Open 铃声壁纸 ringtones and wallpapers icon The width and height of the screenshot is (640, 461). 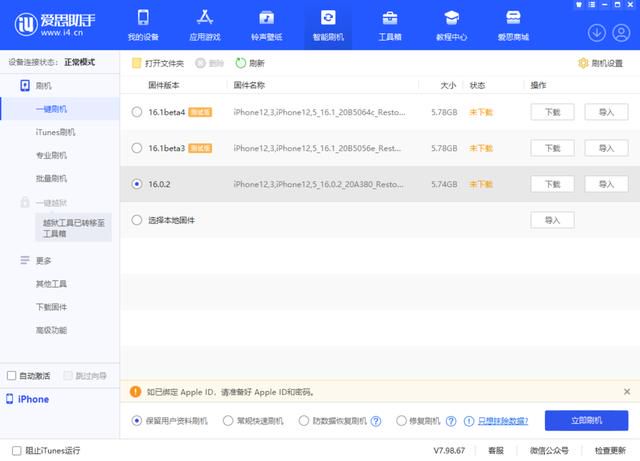[x=267, y=18]
